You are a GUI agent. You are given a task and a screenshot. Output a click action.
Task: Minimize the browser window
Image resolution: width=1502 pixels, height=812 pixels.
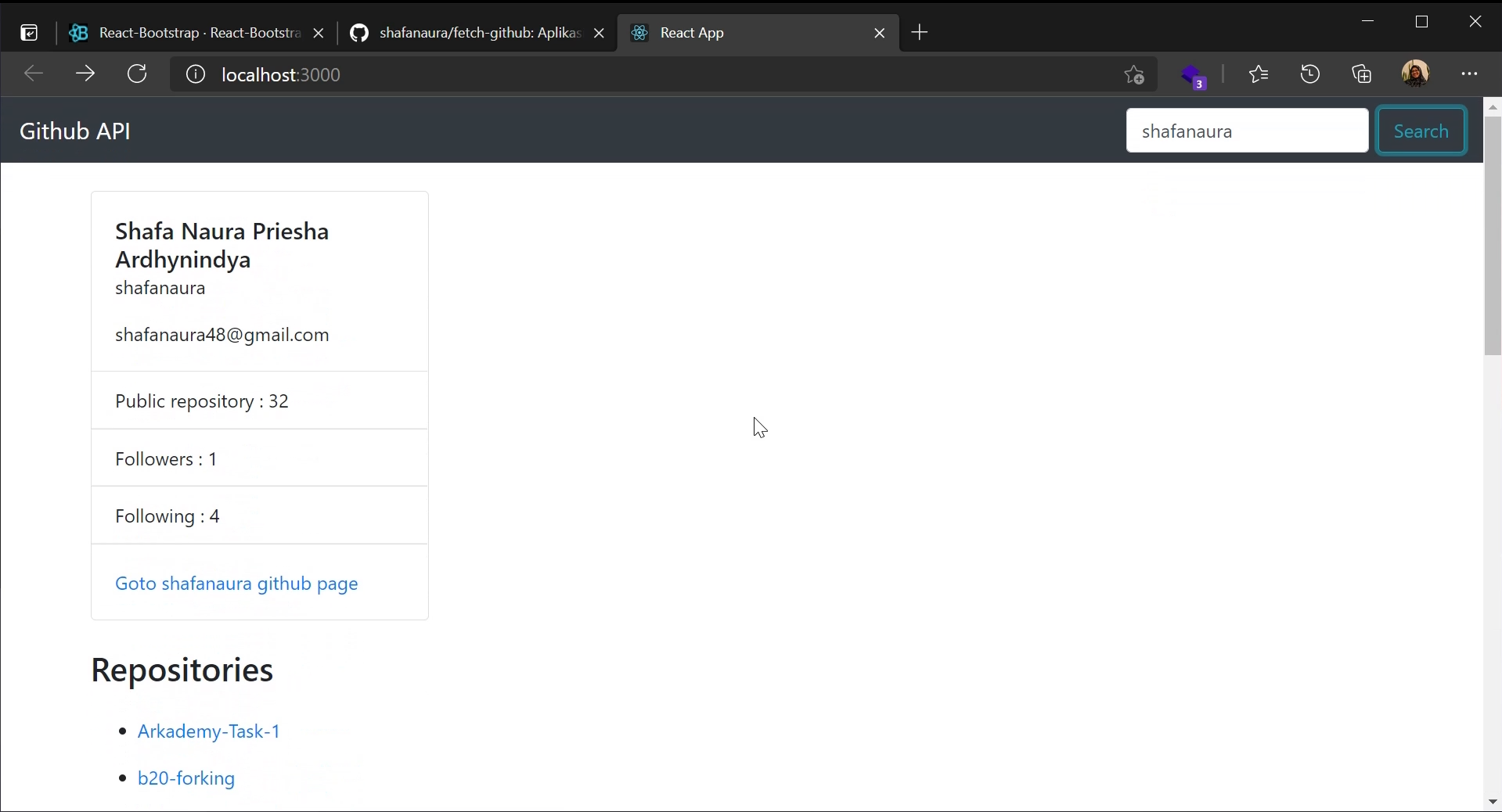1368,21
